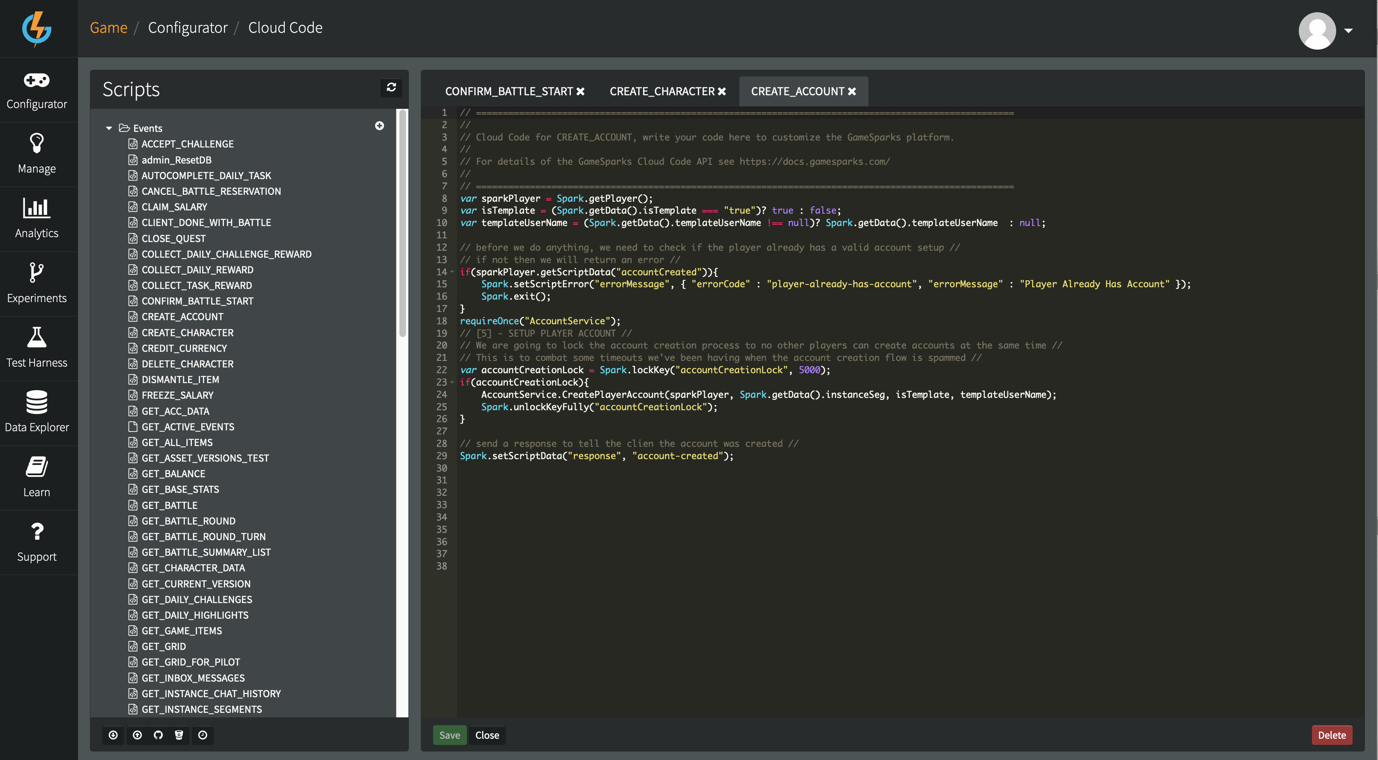
Task: Click into empty line 32 of the code editor
Action: (x=910, y=492)
